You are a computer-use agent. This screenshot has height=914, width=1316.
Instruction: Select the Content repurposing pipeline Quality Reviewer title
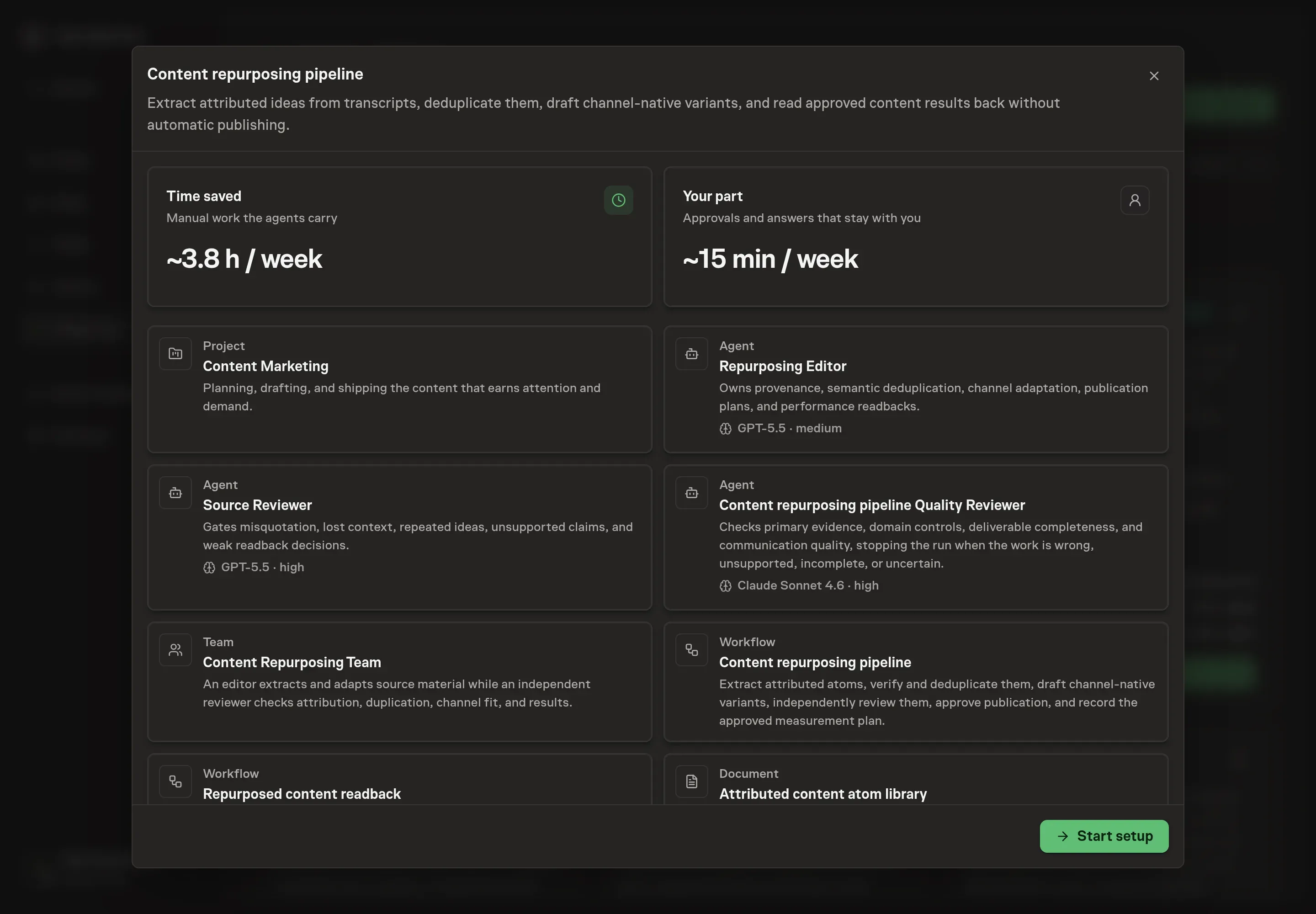coord(871,505)
